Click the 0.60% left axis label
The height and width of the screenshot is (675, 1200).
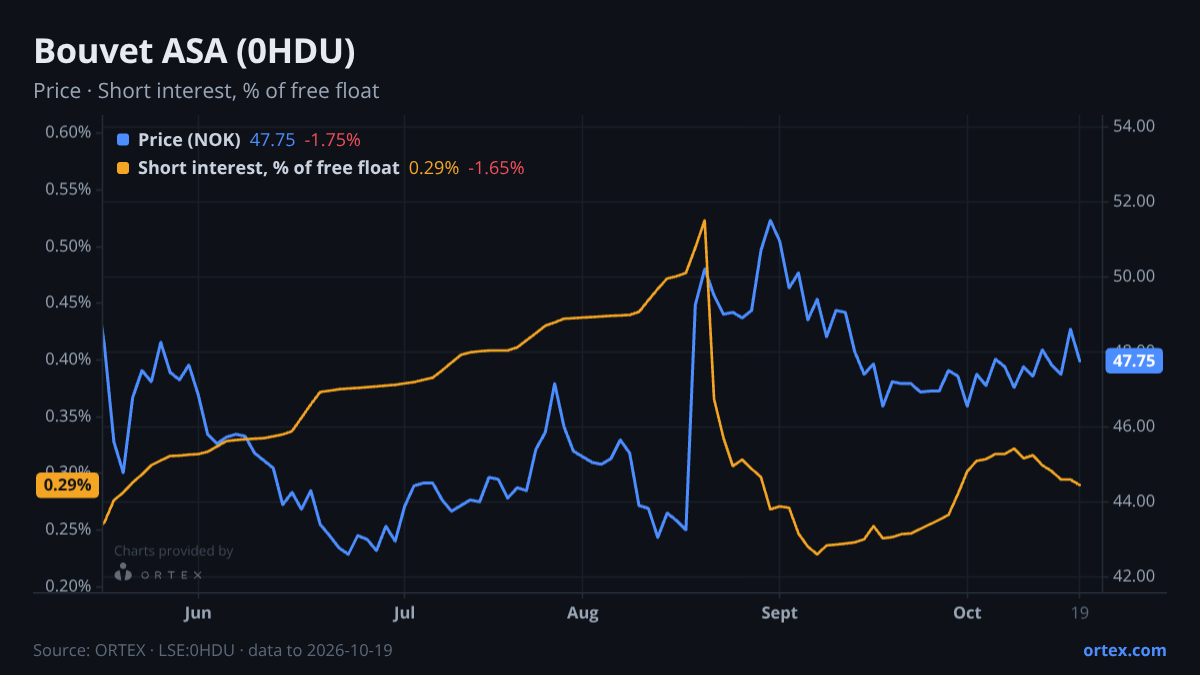coord(69,133)
